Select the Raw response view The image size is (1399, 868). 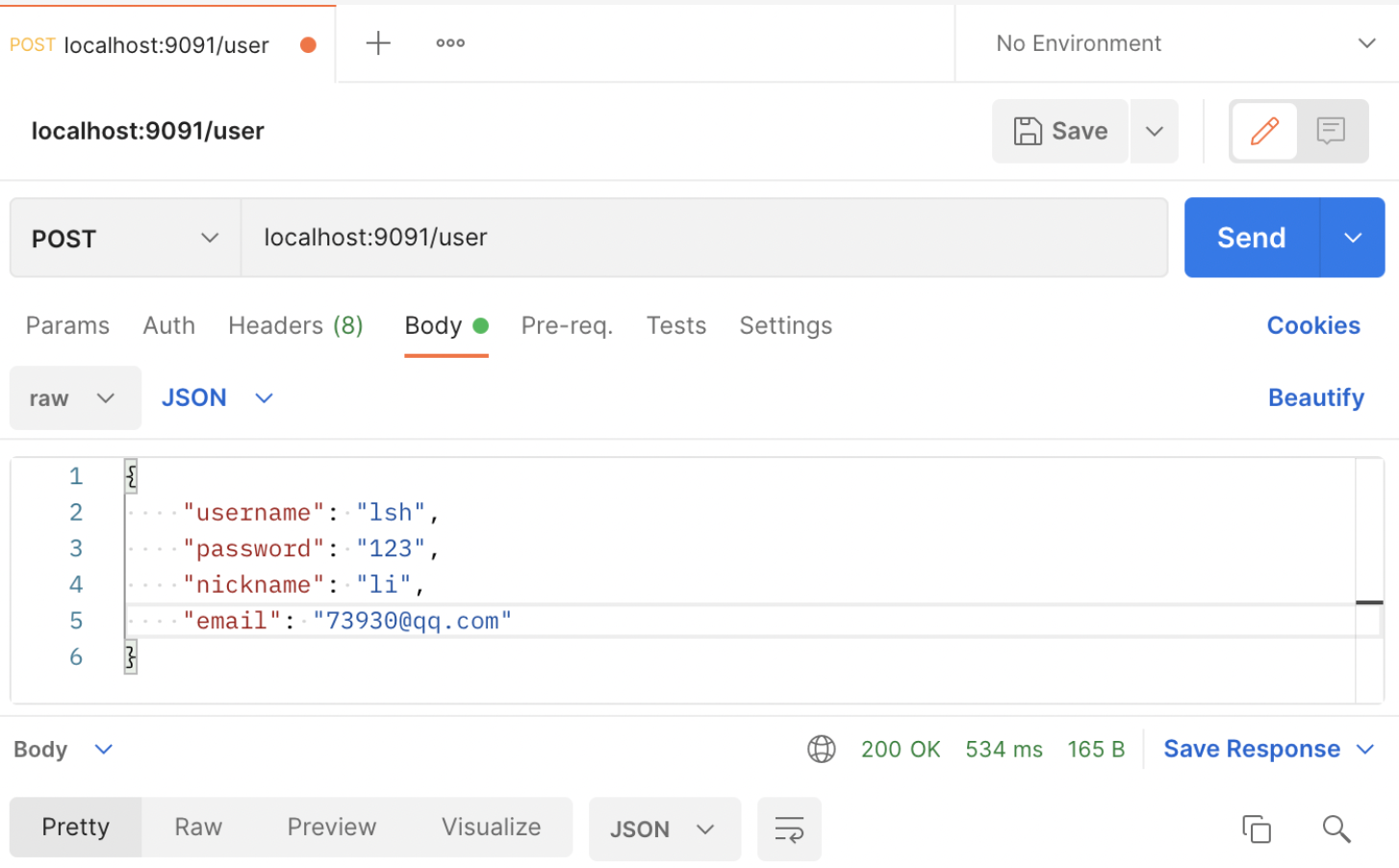[x=198, y=828]
